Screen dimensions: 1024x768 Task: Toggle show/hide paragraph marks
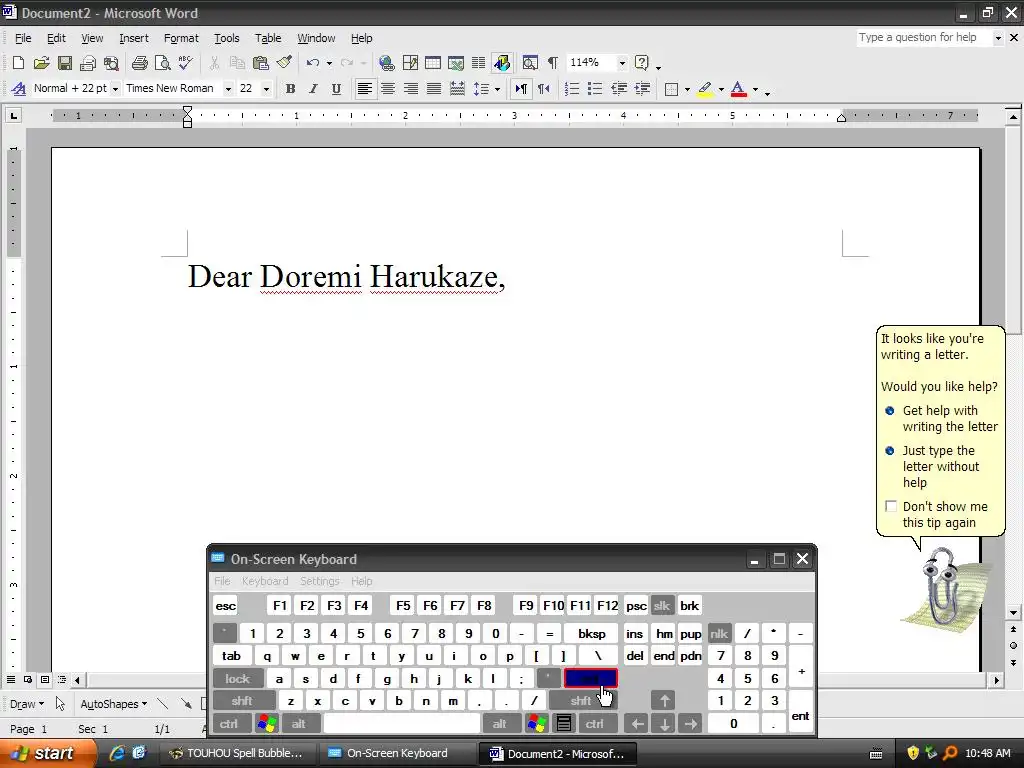(x=552, y=63)
